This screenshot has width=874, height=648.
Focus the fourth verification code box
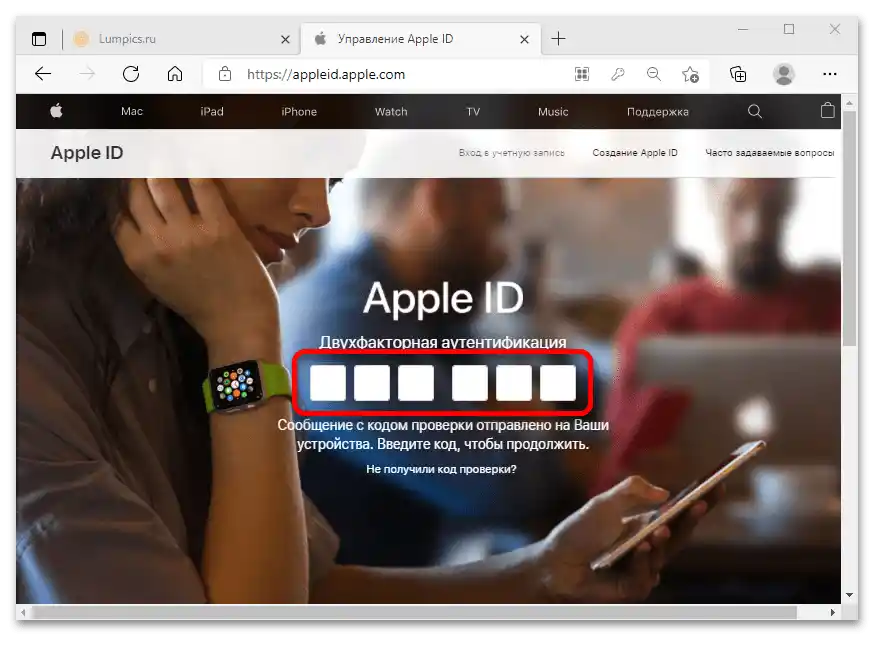[469, 383]
